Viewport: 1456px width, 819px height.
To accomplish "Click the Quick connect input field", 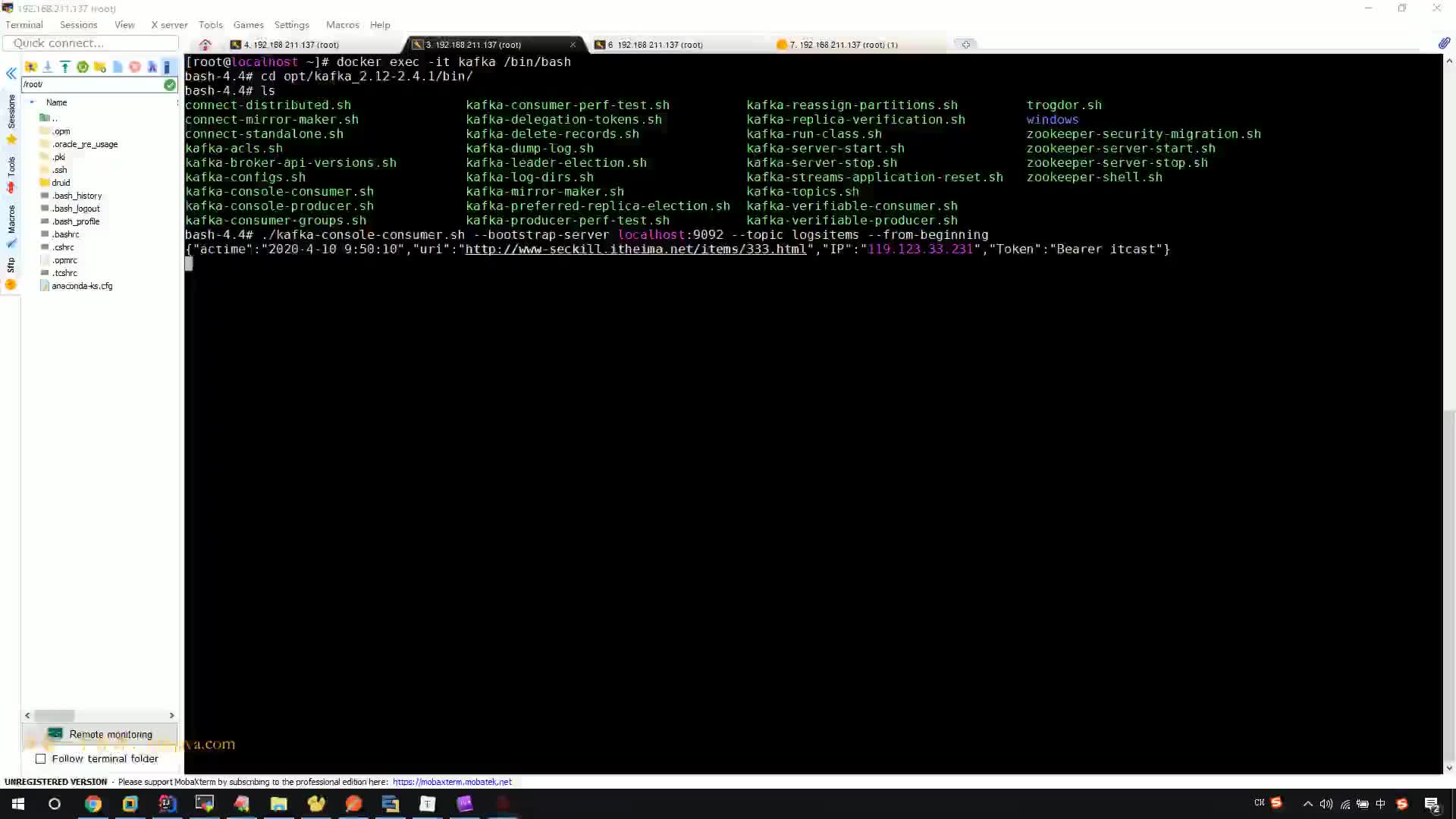I will click(91, 43).
